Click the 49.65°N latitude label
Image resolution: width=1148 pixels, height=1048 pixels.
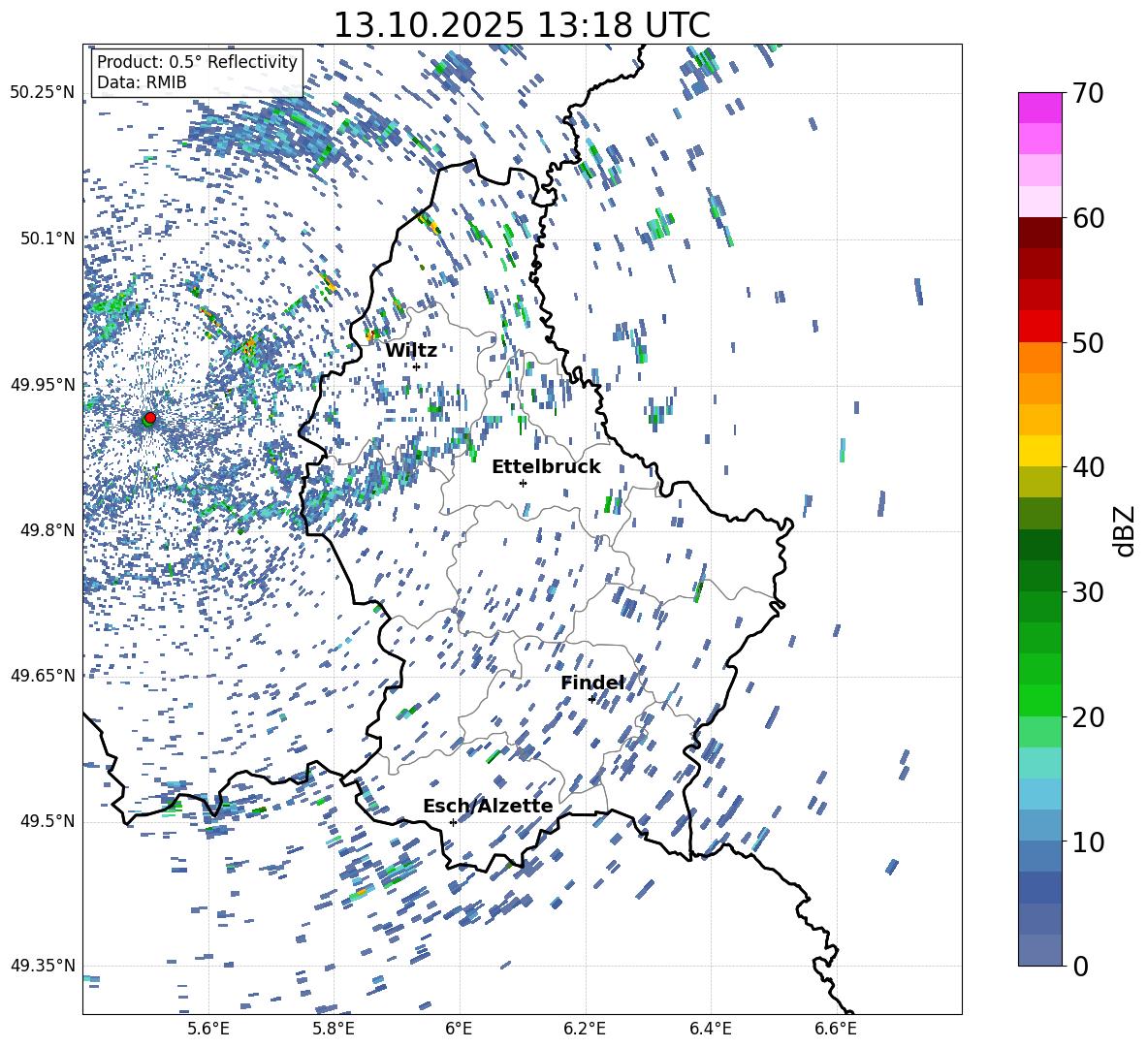(43, 675)
